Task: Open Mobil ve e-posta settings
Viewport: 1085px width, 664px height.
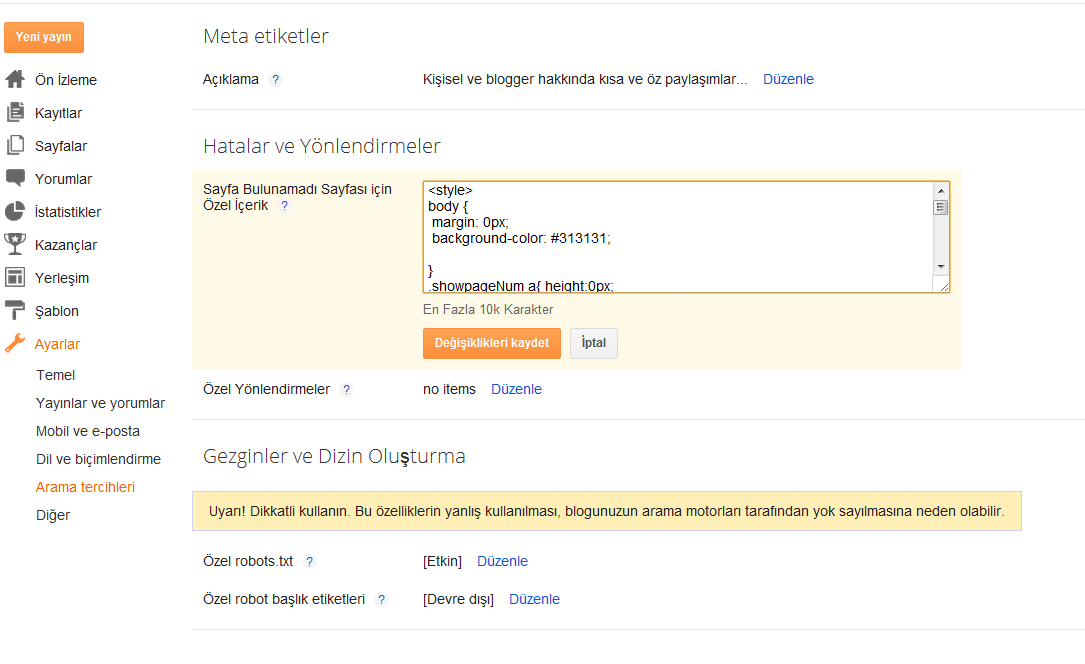Action: 88,432
